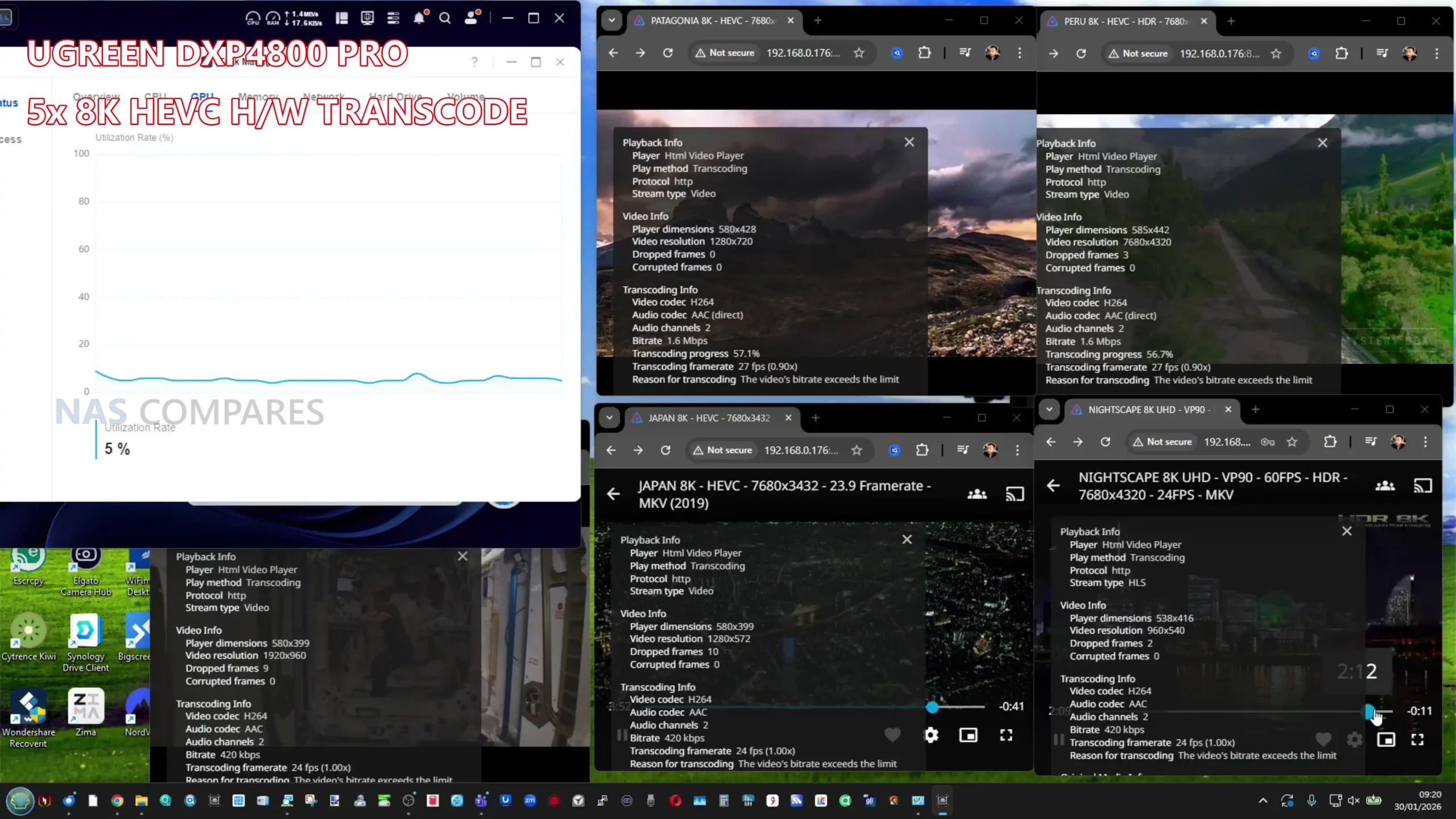Reload the Japan 8K browser page
1456x819 pixels.
coord(665,450)
